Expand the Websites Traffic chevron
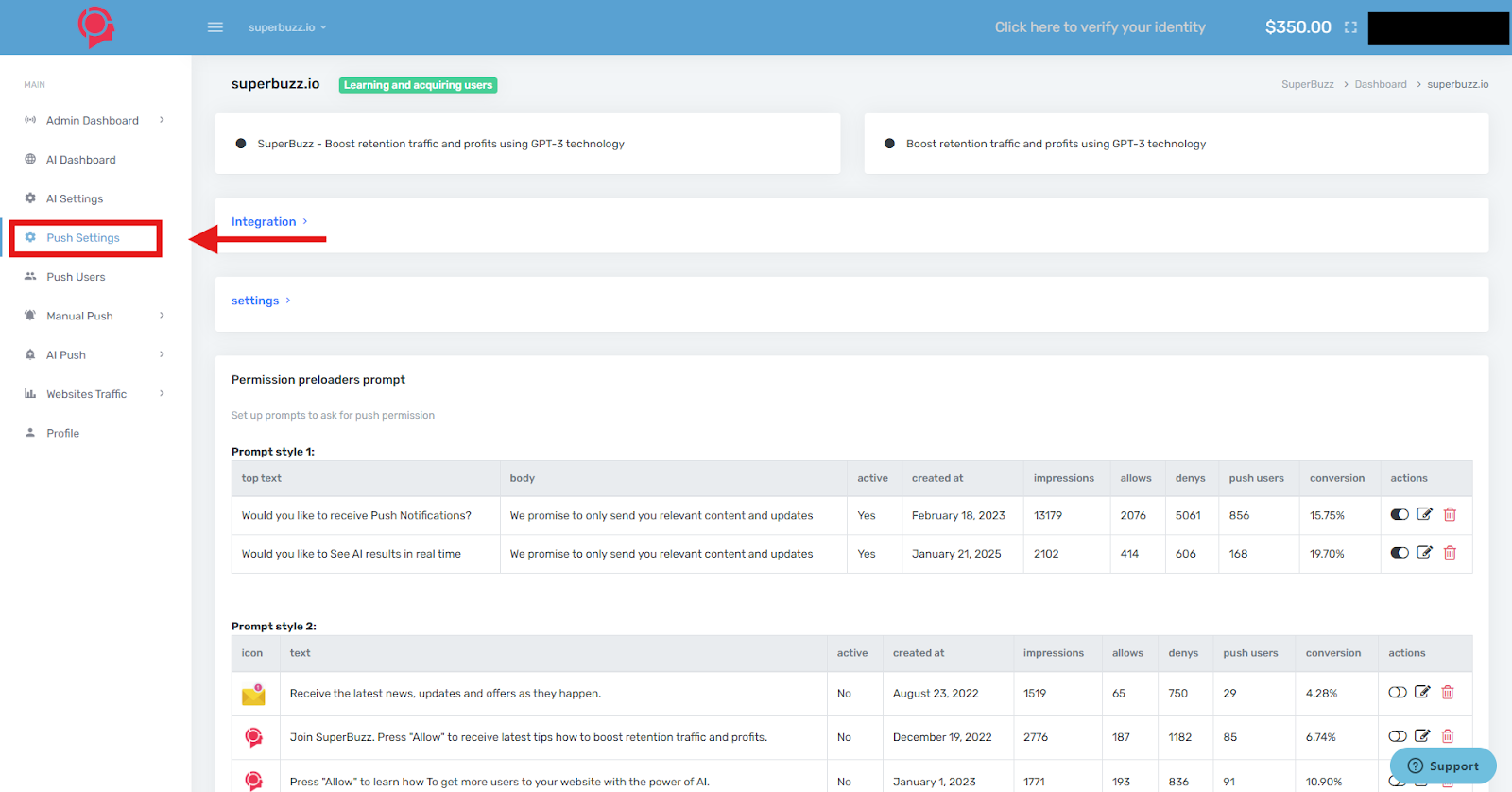Image resolution: width=1512 pixels, height=792 pixels. click(x=162, y=393)
